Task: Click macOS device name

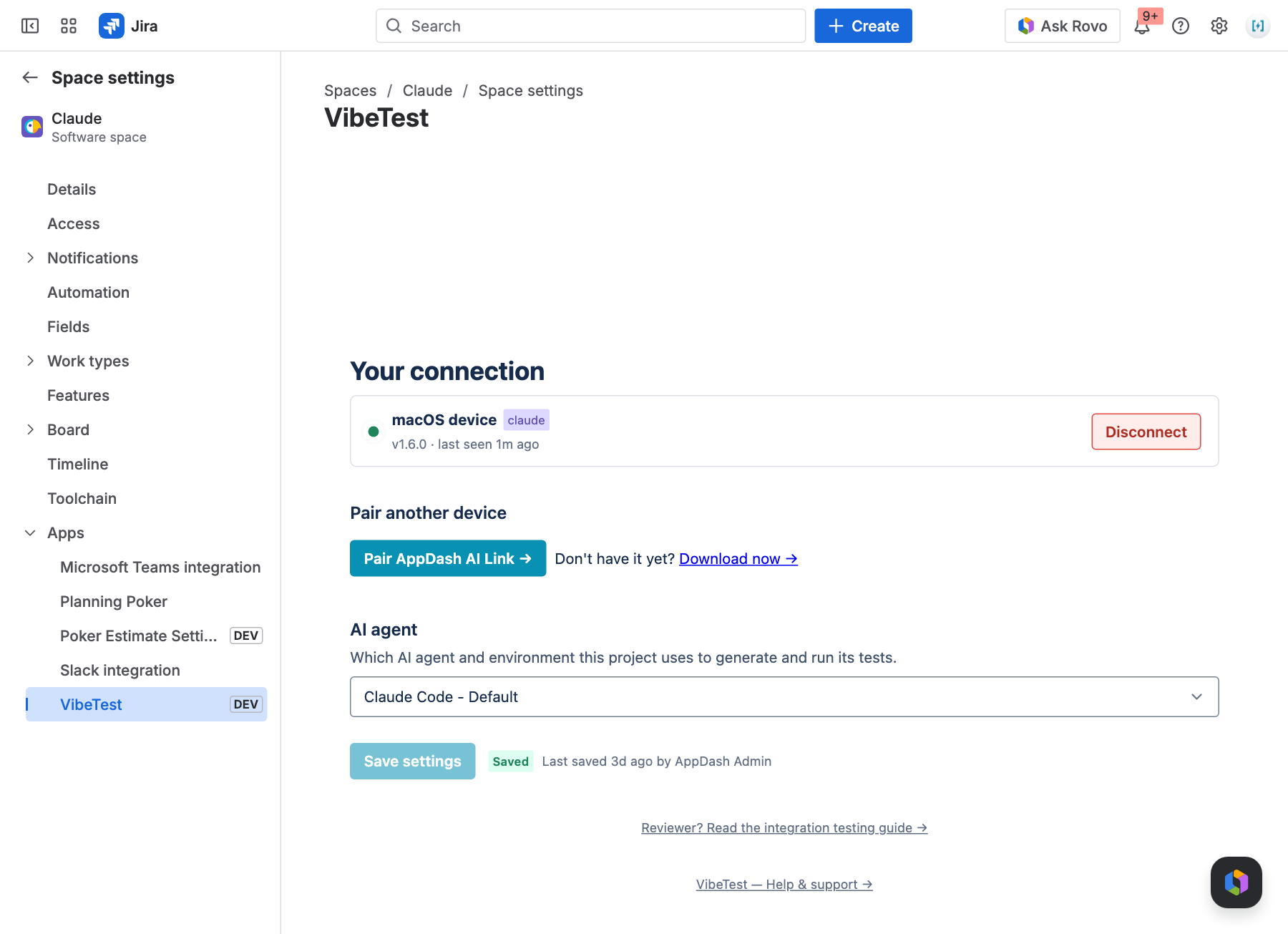Action: click(444, 420)
